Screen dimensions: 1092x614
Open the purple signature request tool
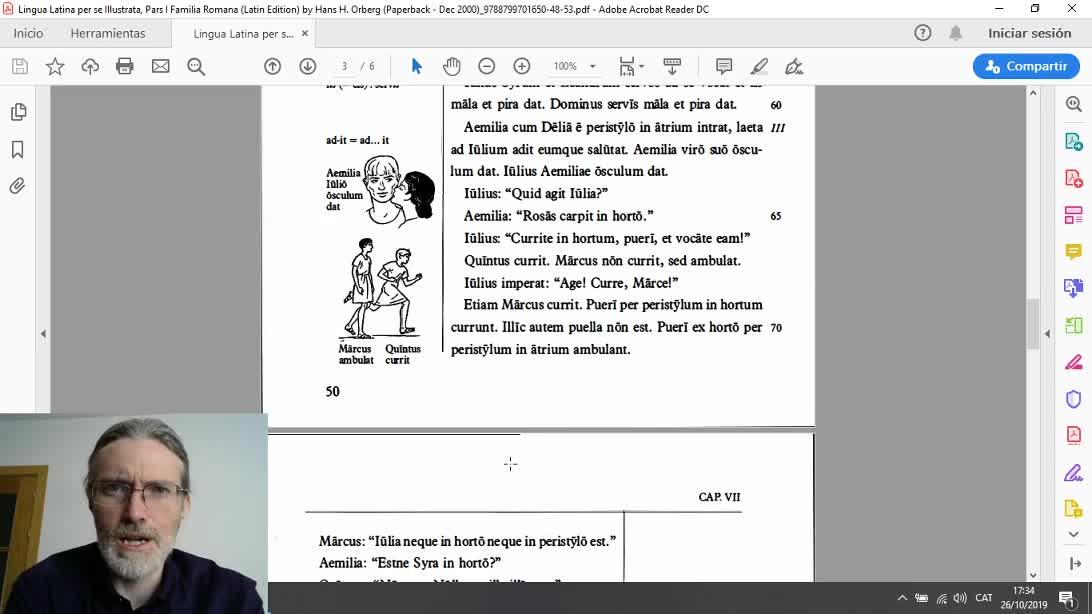(x=1073, y=473)
